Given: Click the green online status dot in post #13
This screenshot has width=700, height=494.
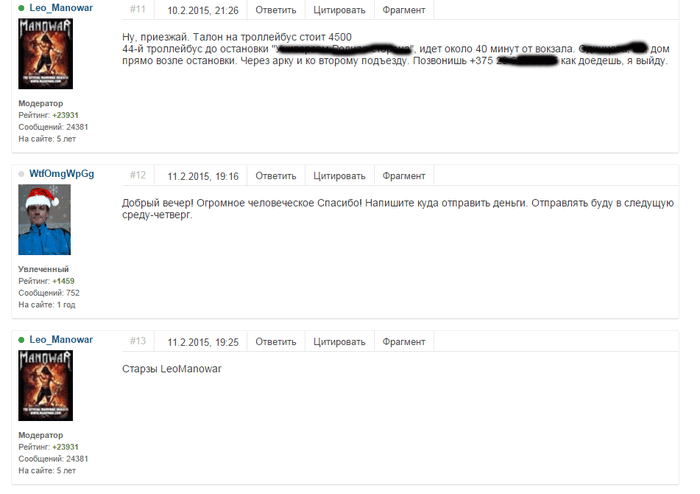Looking at the screenshot, I should 21,340.
